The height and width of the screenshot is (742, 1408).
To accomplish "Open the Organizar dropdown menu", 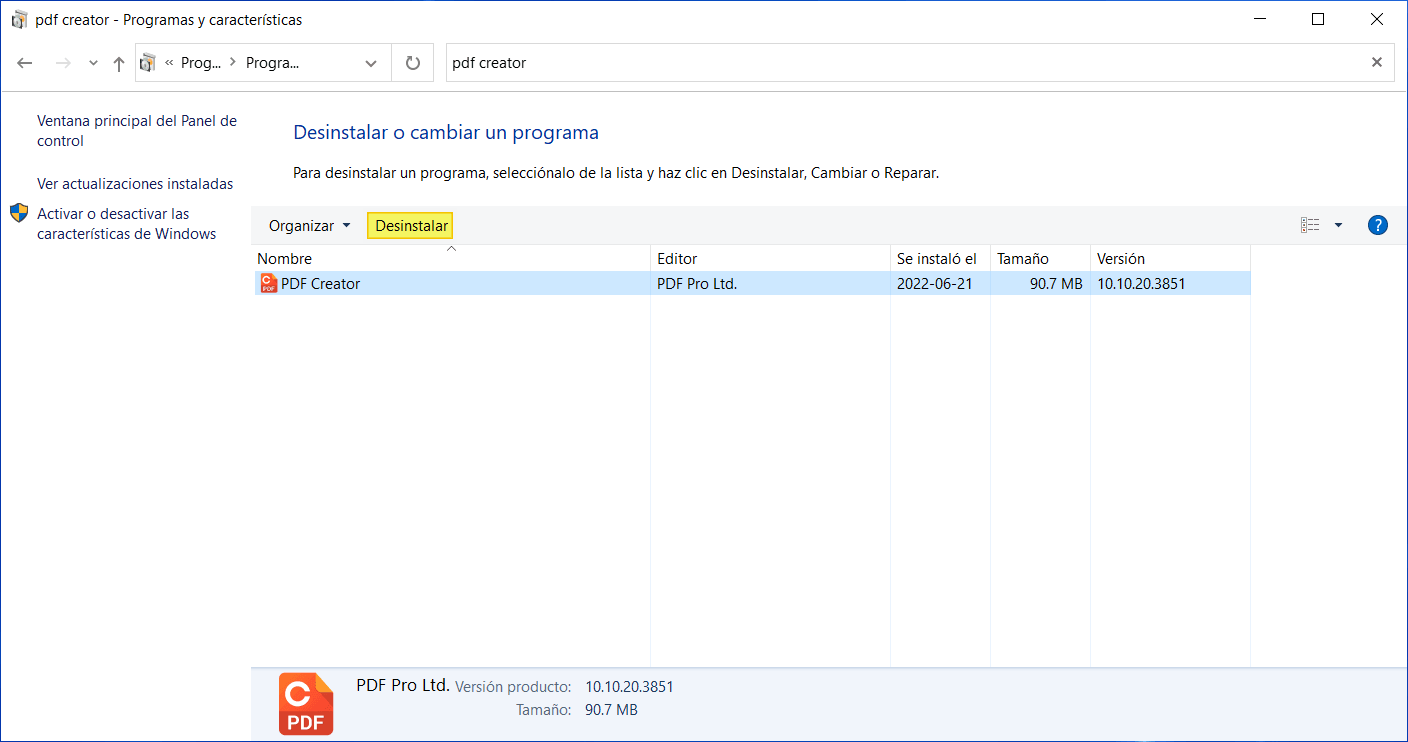I will tap(308, 225).
